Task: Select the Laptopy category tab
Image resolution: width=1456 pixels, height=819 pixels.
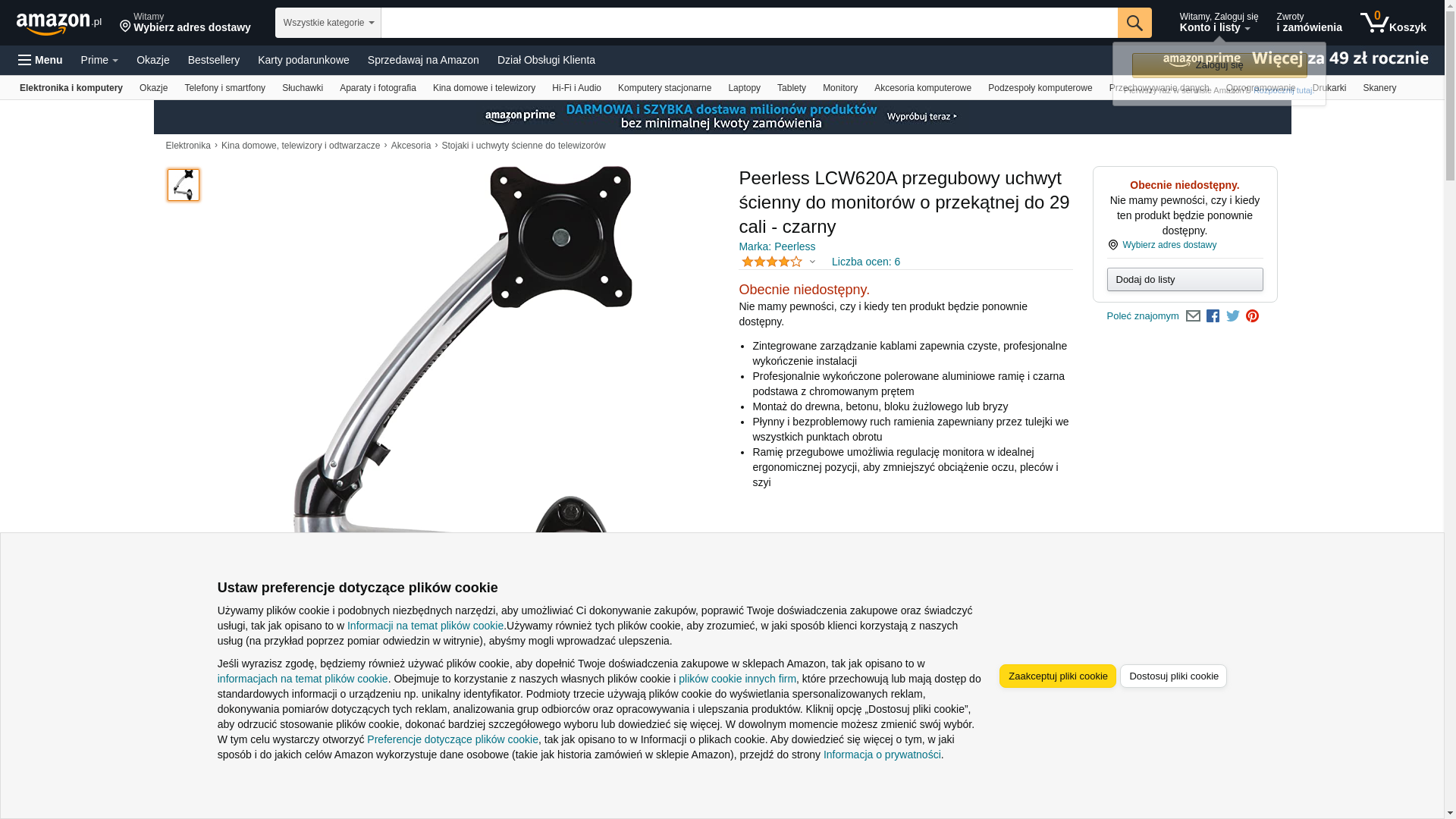Action: 744,88
